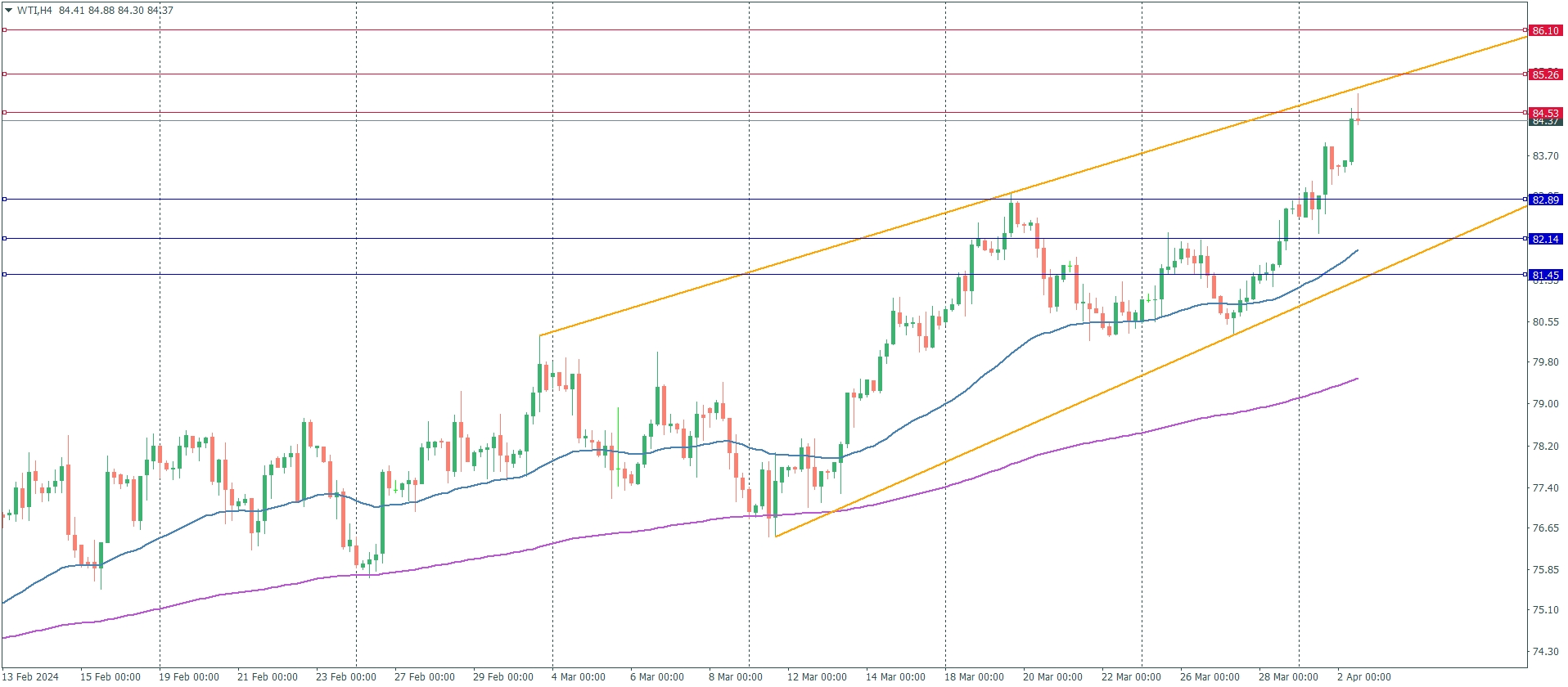Image resolution: width=1568 pixels, height=687 pixels.
Task: Click the 29 Feb 00:00 time label
Action: (503, 676)
